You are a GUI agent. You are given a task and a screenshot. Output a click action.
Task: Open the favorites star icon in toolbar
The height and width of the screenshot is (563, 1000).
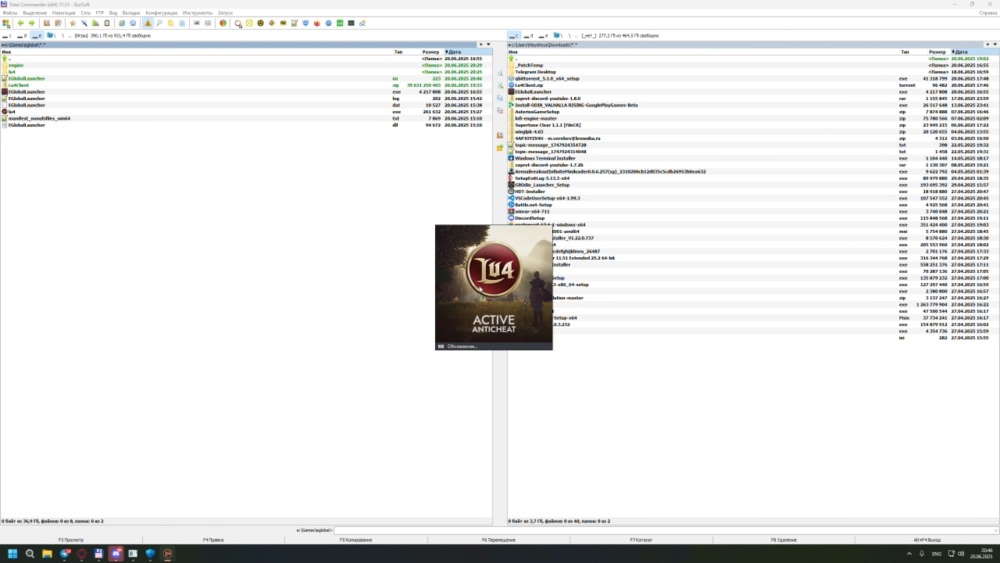72,22
